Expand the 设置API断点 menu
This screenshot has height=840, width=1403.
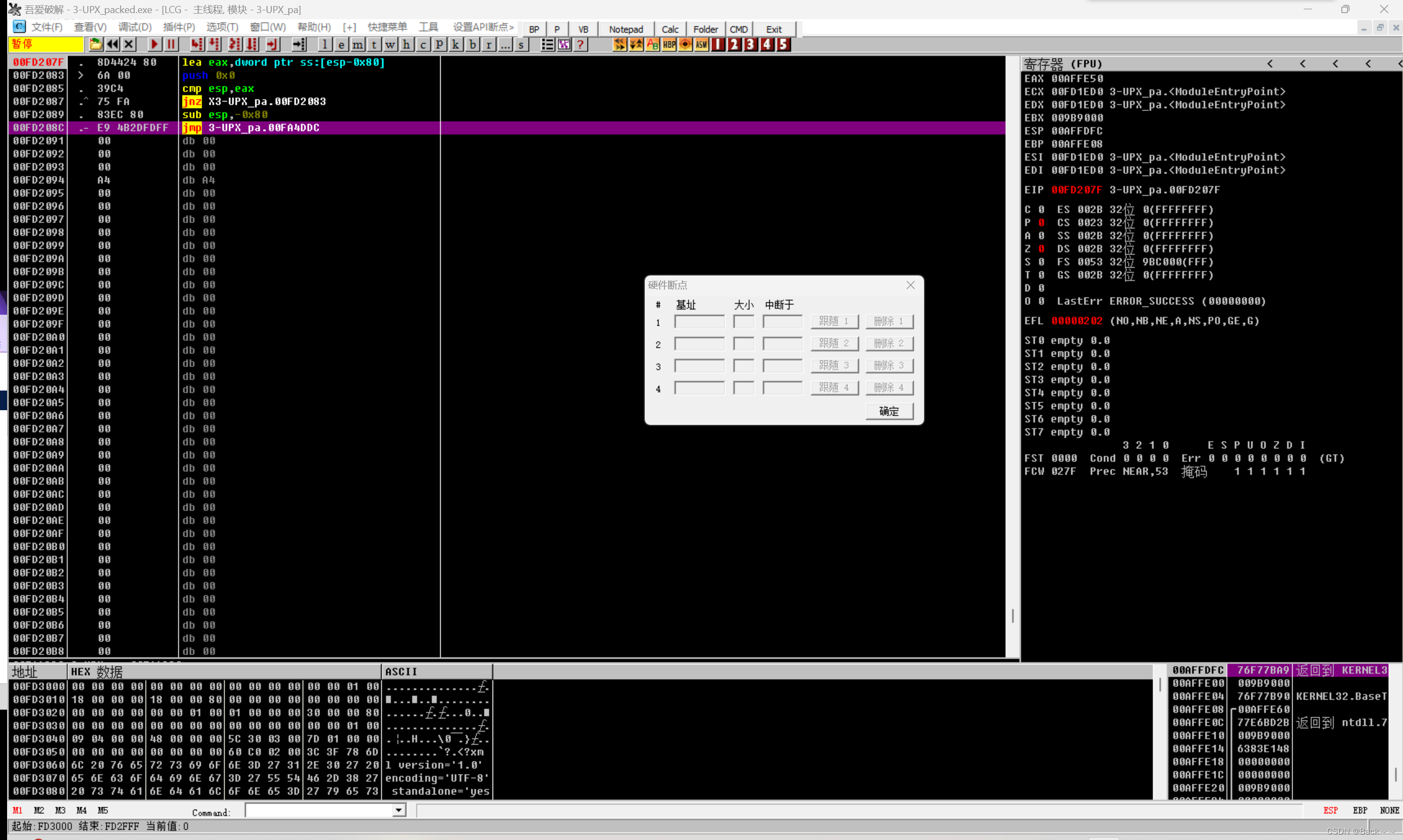pyautogui.click(x=483, y=27)
